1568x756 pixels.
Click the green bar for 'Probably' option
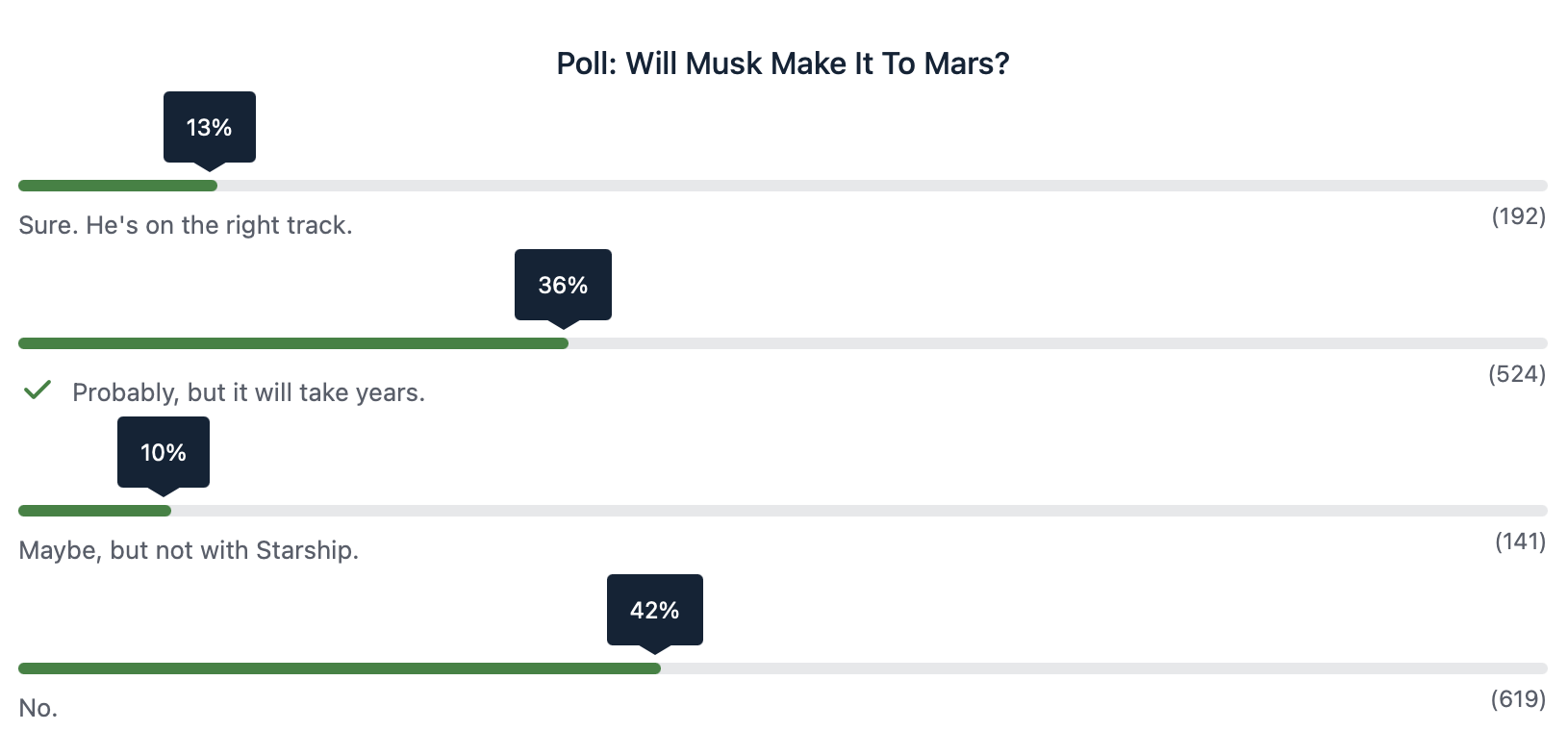(293, 343)
